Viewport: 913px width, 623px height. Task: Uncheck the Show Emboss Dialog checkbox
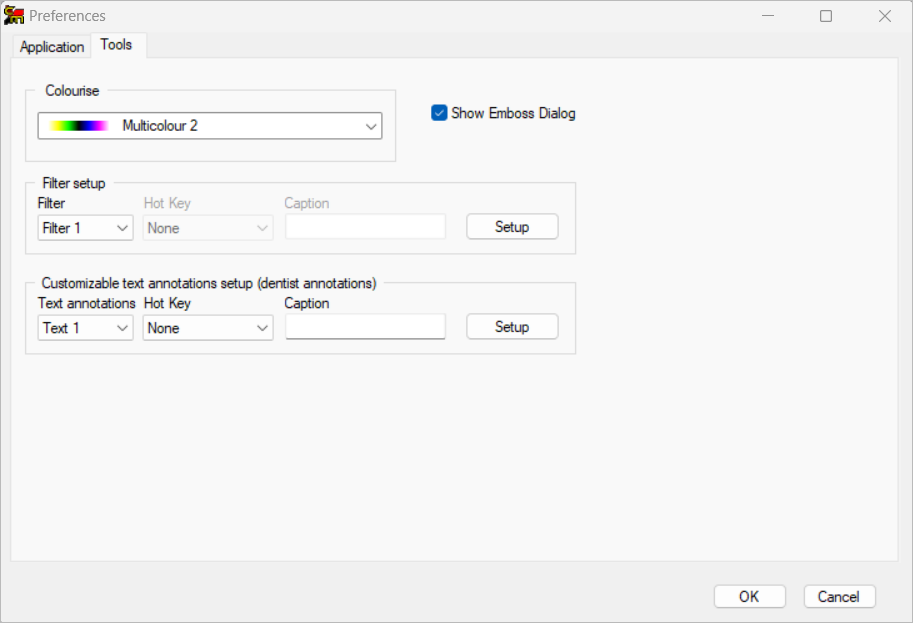coord(439,113)
